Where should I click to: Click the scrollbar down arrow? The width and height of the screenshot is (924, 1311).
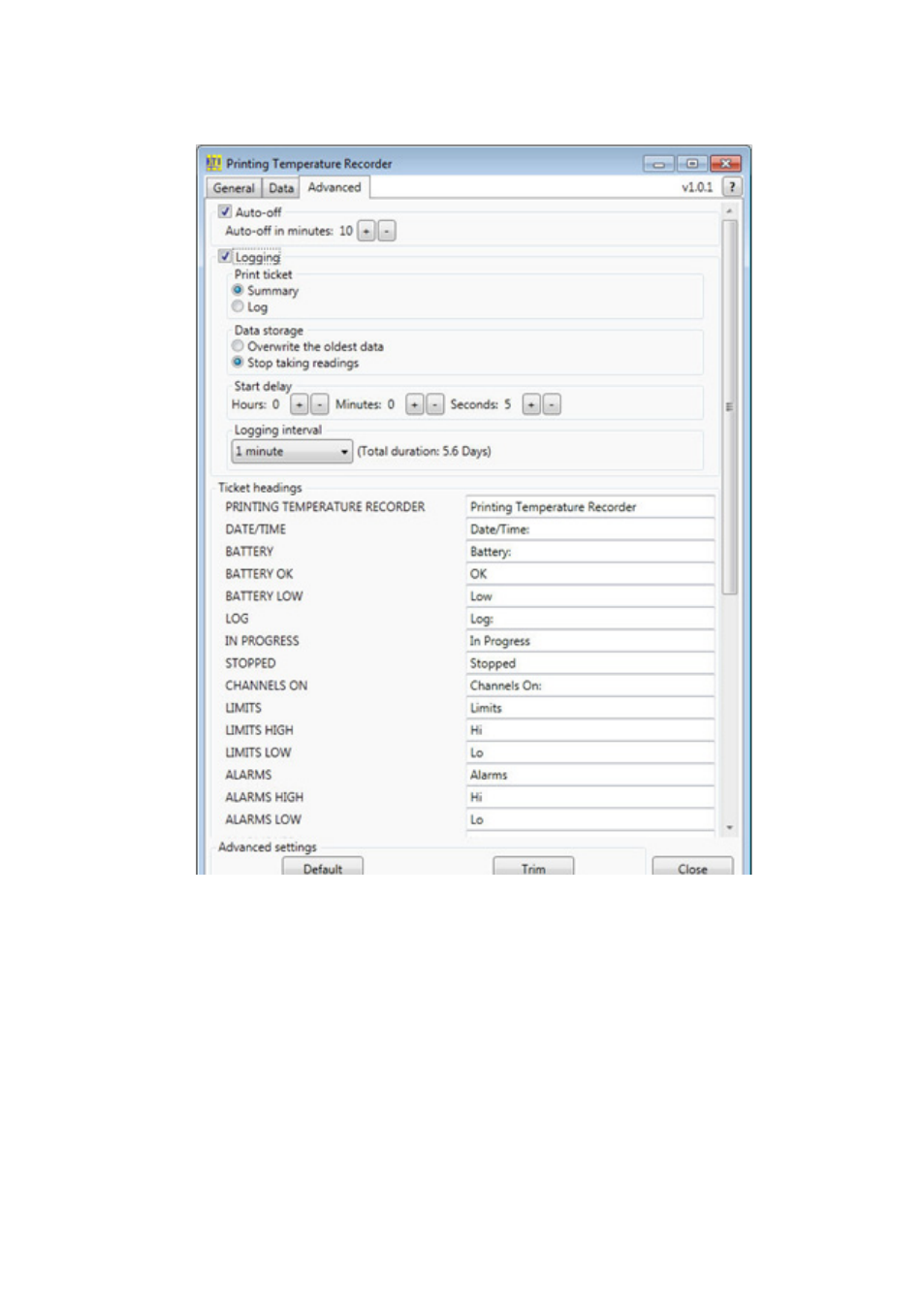(729, 828)
